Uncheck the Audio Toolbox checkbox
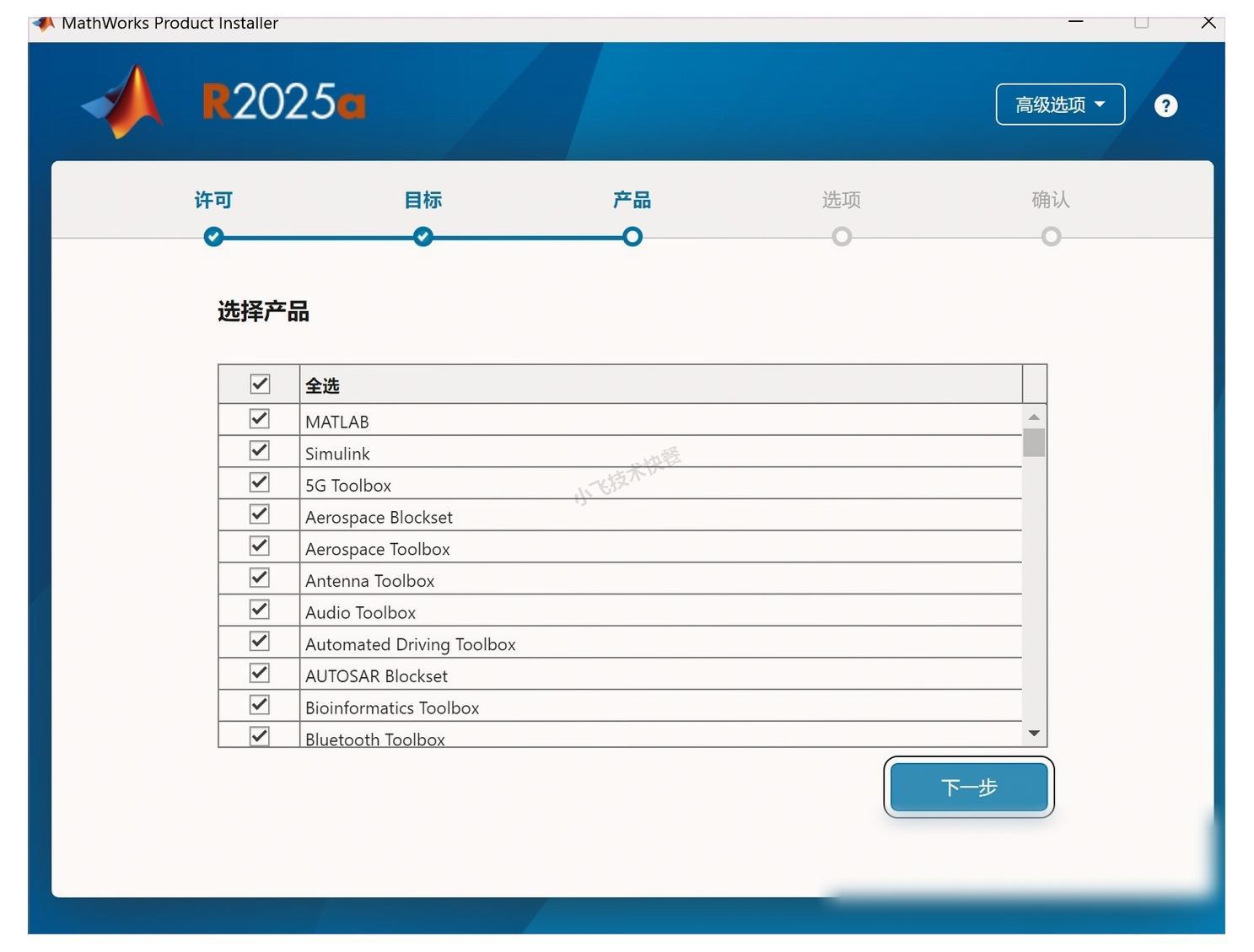The width and height of the screenshot is (1254, 952). click(x=260, y=610)
